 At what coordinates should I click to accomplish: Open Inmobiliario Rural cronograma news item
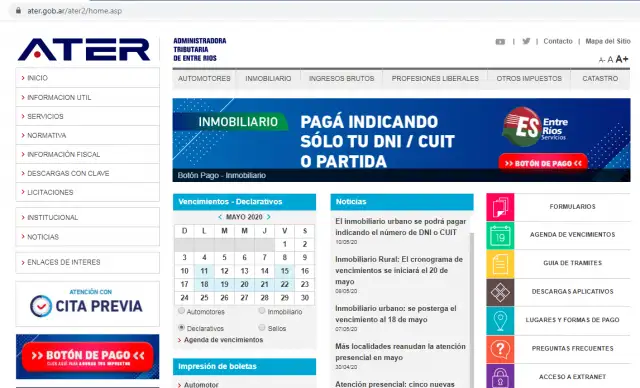pos(399,270)
